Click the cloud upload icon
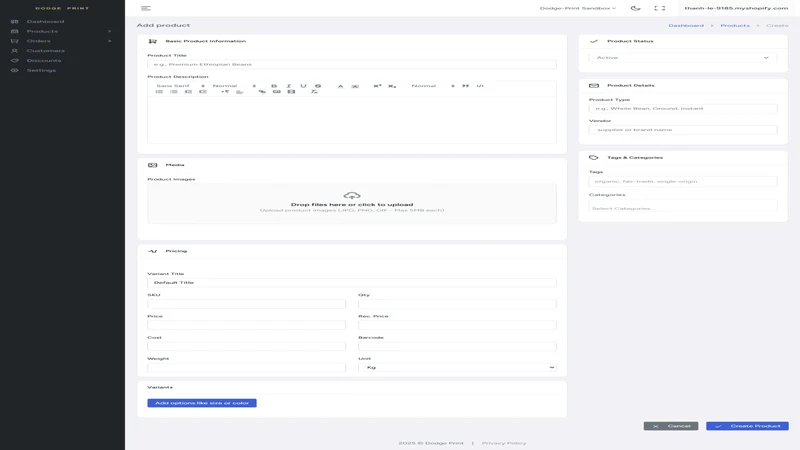Viewport: 800px width, 450px height. (352, 195)
